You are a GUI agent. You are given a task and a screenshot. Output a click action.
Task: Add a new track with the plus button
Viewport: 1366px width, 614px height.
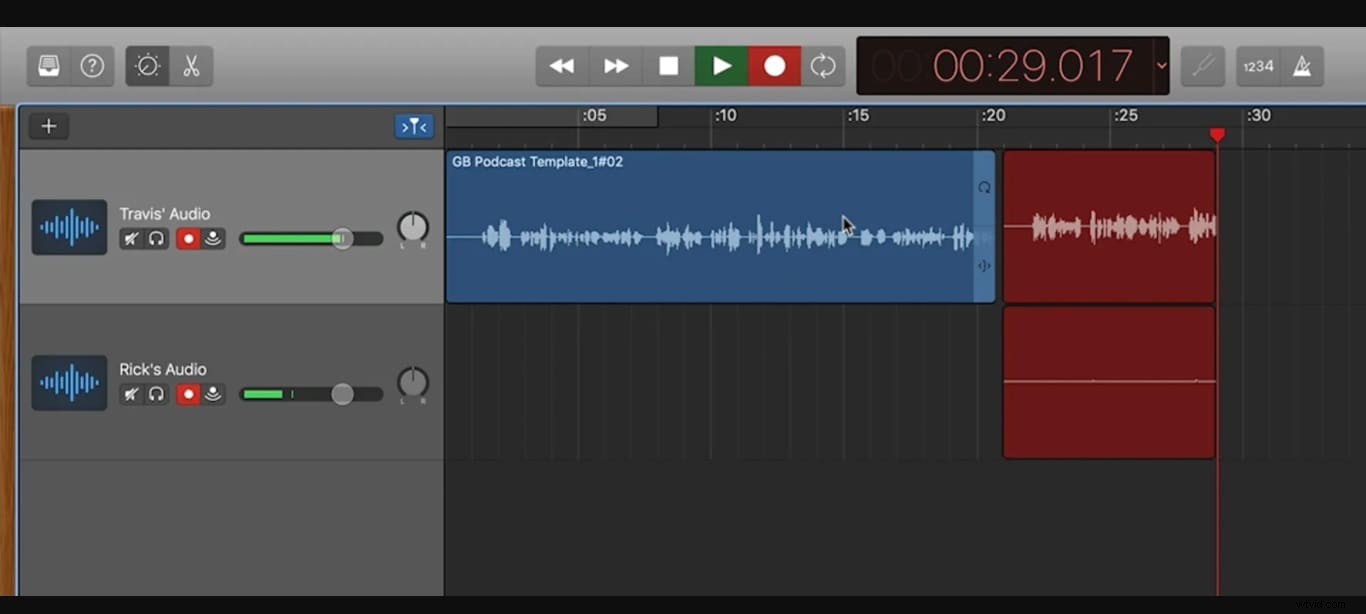[48, 126]
